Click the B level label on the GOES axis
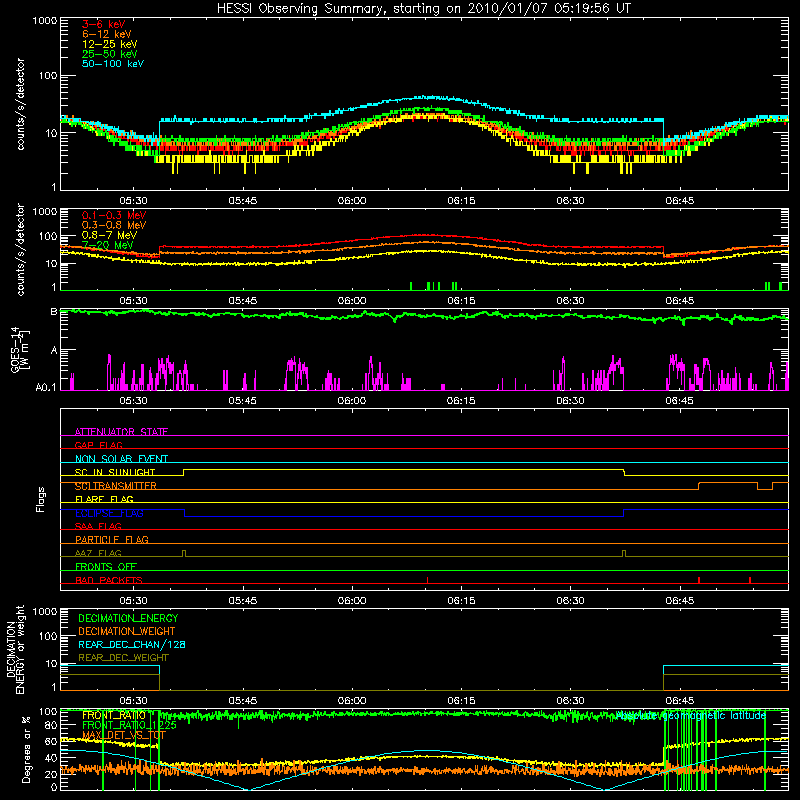Image resolution: width=800 pixels, height=800 pixels. (54, 312)
